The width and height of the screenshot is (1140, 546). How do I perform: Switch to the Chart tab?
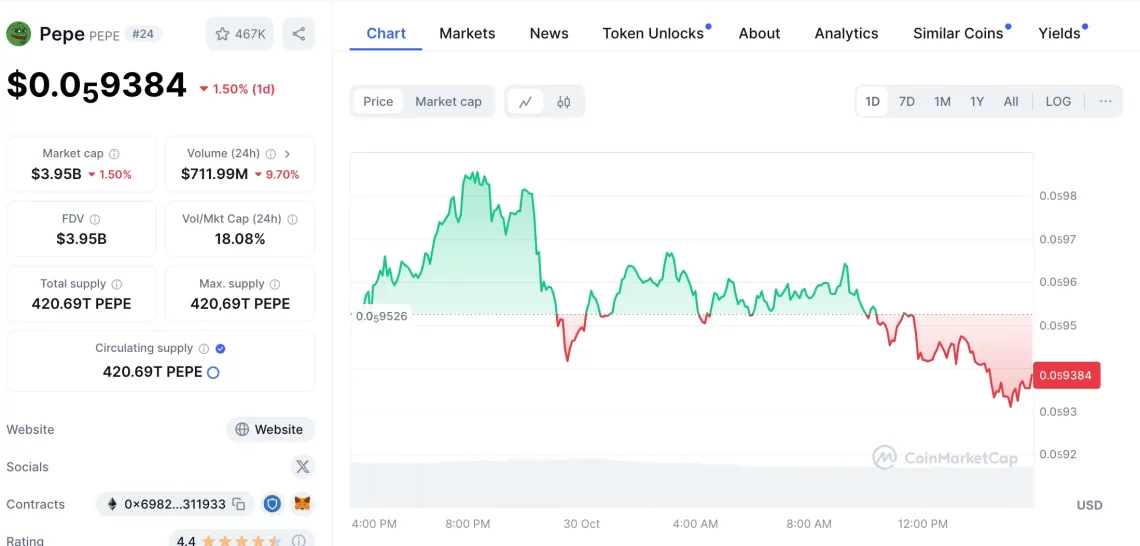[386, 33]
